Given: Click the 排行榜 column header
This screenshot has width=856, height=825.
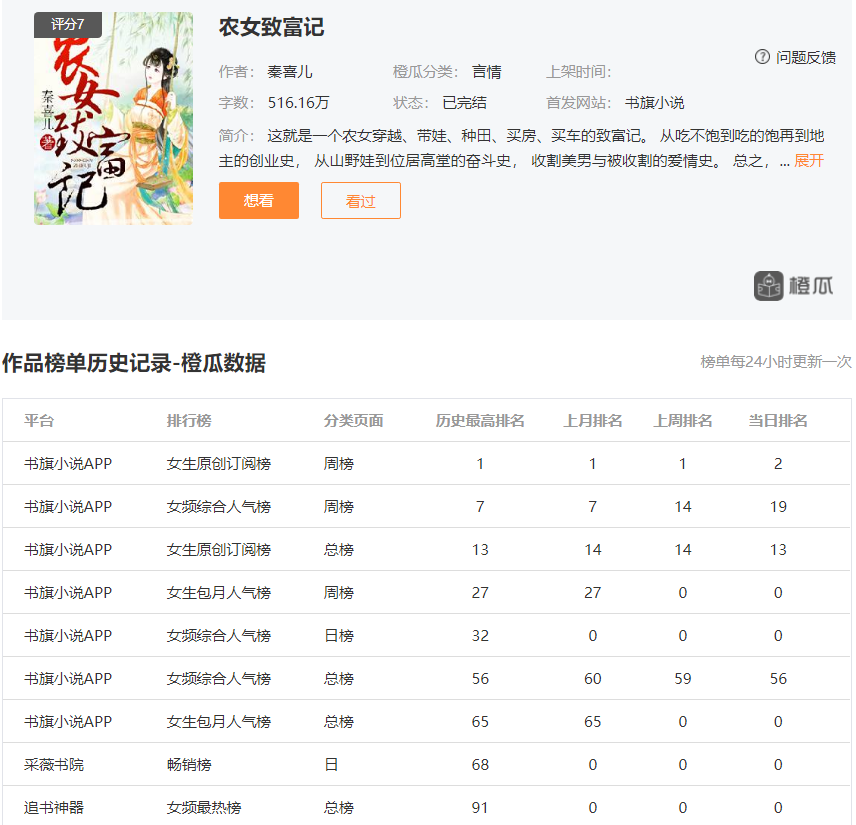Looking at the screenshot, I should pos(189,420).
